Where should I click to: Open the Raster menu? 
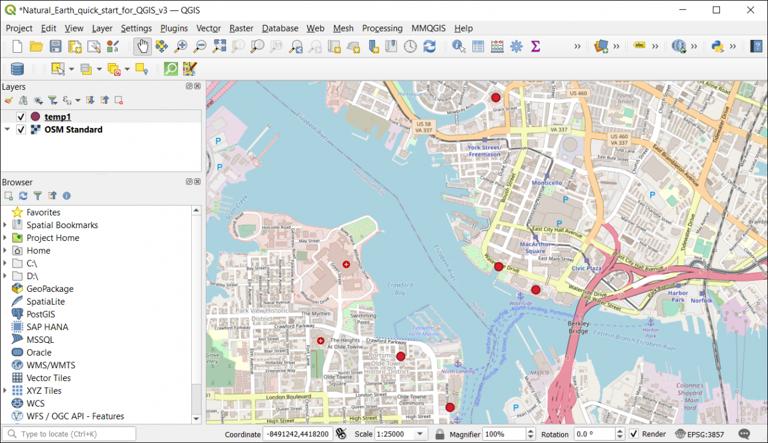click(x=241, y=28)
